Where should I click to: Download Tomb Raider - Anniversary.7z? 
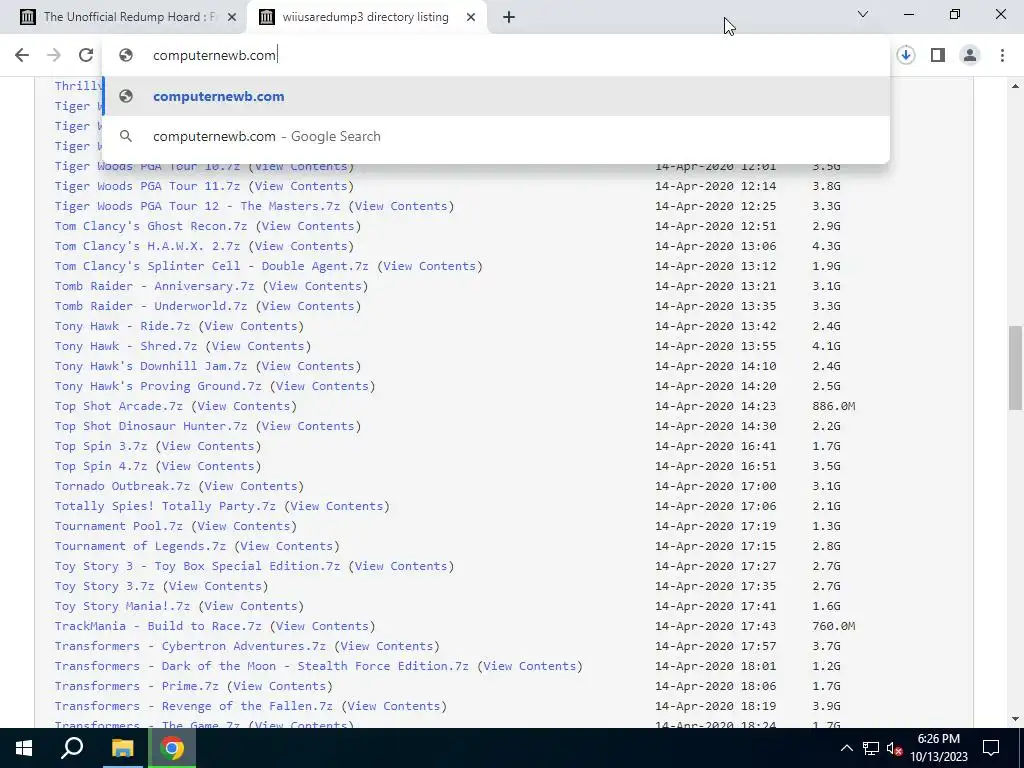tap(155, 286)
